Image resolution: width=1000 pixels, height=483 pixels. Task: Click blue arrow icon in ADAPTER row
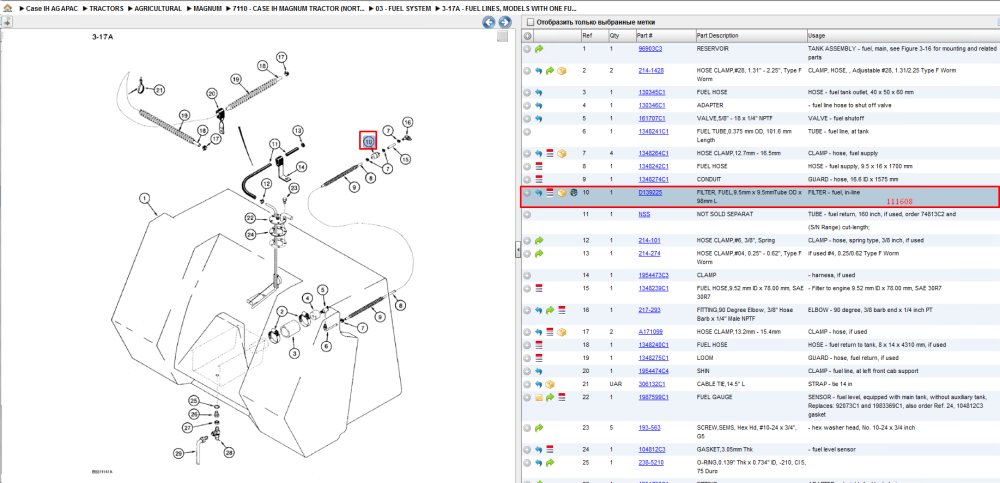[x=539, y=105]
